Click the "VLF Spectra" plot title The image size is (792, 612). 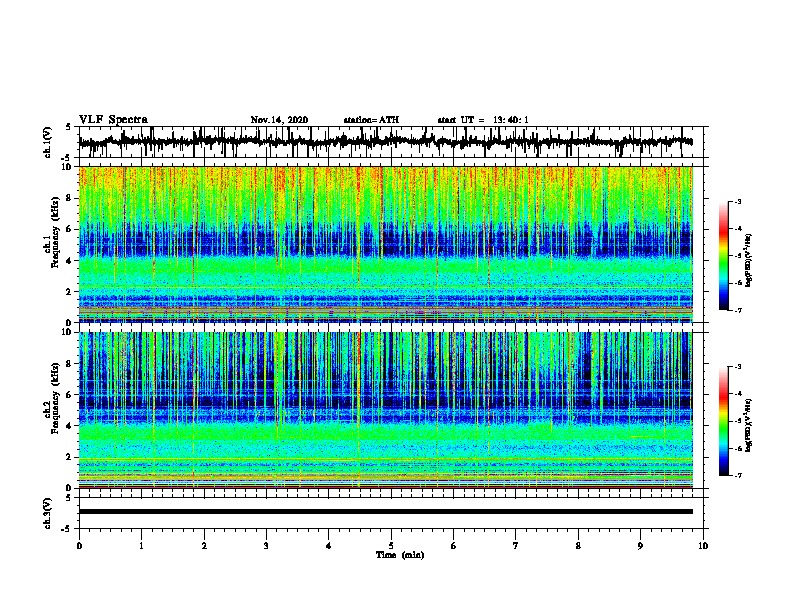pos(114,120)
